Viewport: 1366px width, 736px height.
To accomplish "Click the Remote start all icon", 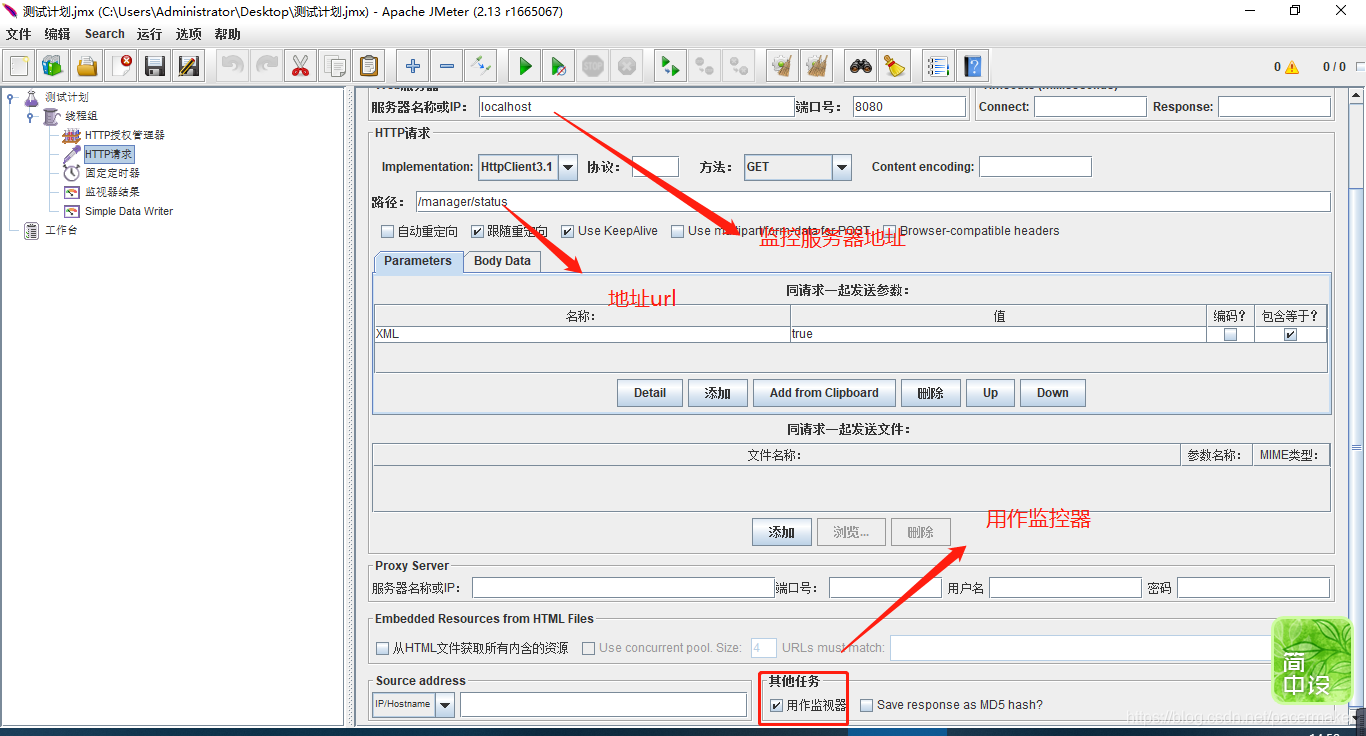I will coord(670,67).
